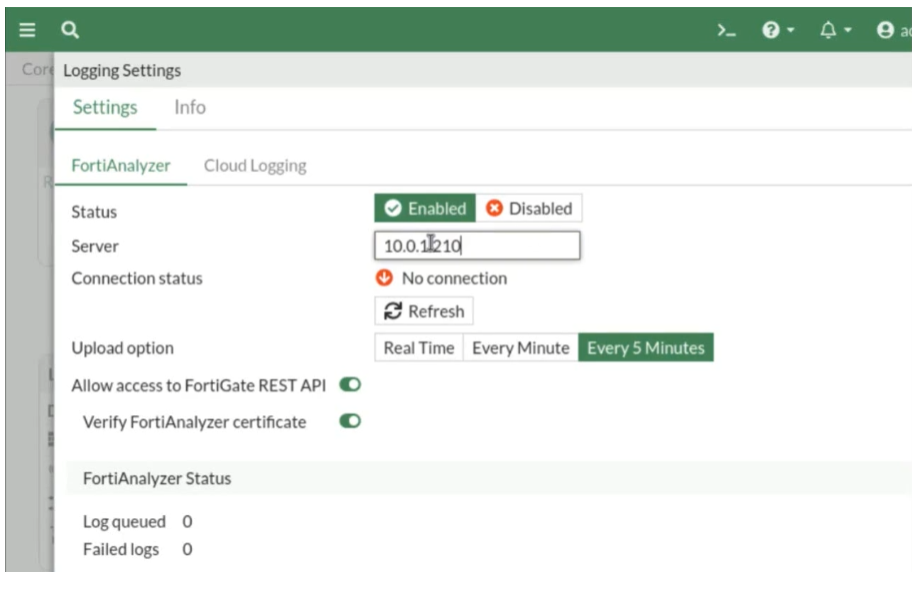Screen dimensions: 919x591
Task: Toggle Verify FortiAnalyzer certificate switch
Action: [350, 421]
